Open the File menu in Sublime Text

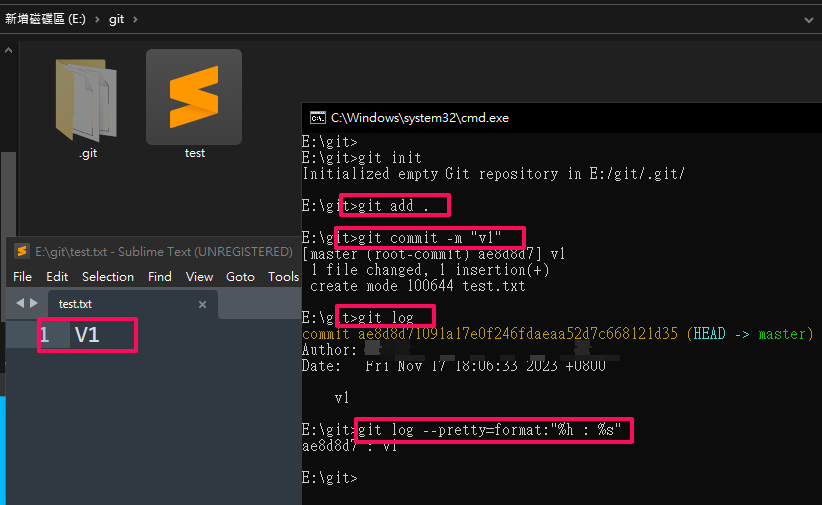click(22, 276)
